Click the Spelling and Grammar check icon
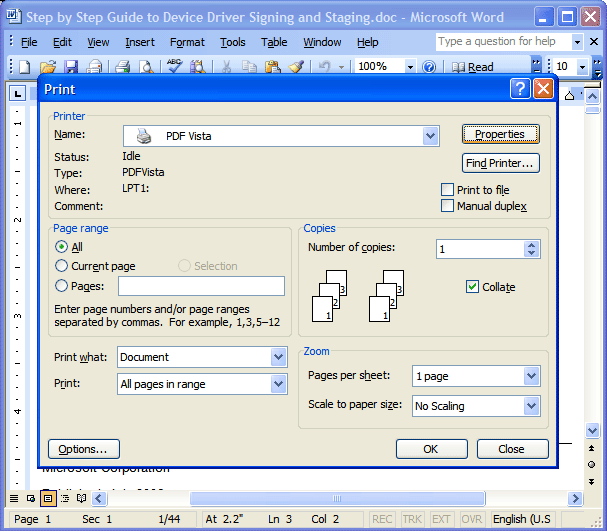Image resolution: width=607 pixels, height=532 pixels. click(175, 67)
